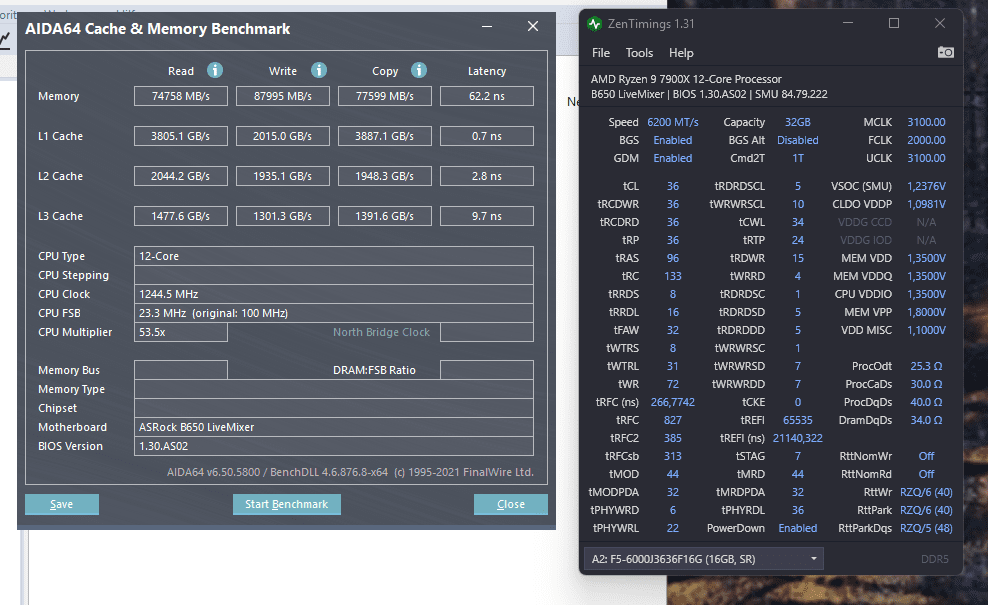Click the info icon beside Write column
The image size is (988, 605).
319,70
